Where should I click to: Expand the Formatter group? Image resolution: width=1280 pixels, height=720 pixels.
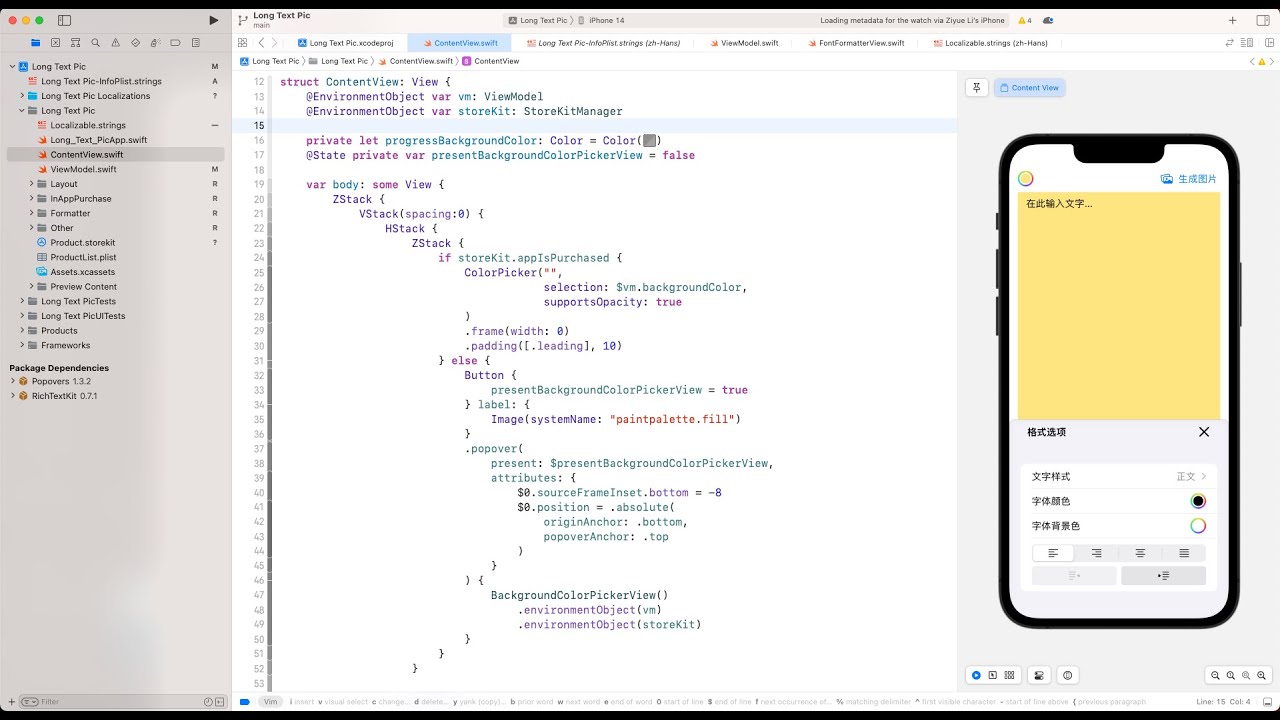(x=32, y=213)
